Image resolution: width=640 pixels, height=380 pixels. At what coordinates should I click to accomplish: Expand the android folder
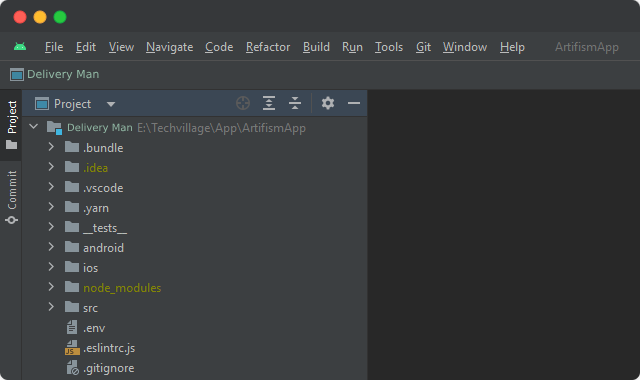click(51, 247)
